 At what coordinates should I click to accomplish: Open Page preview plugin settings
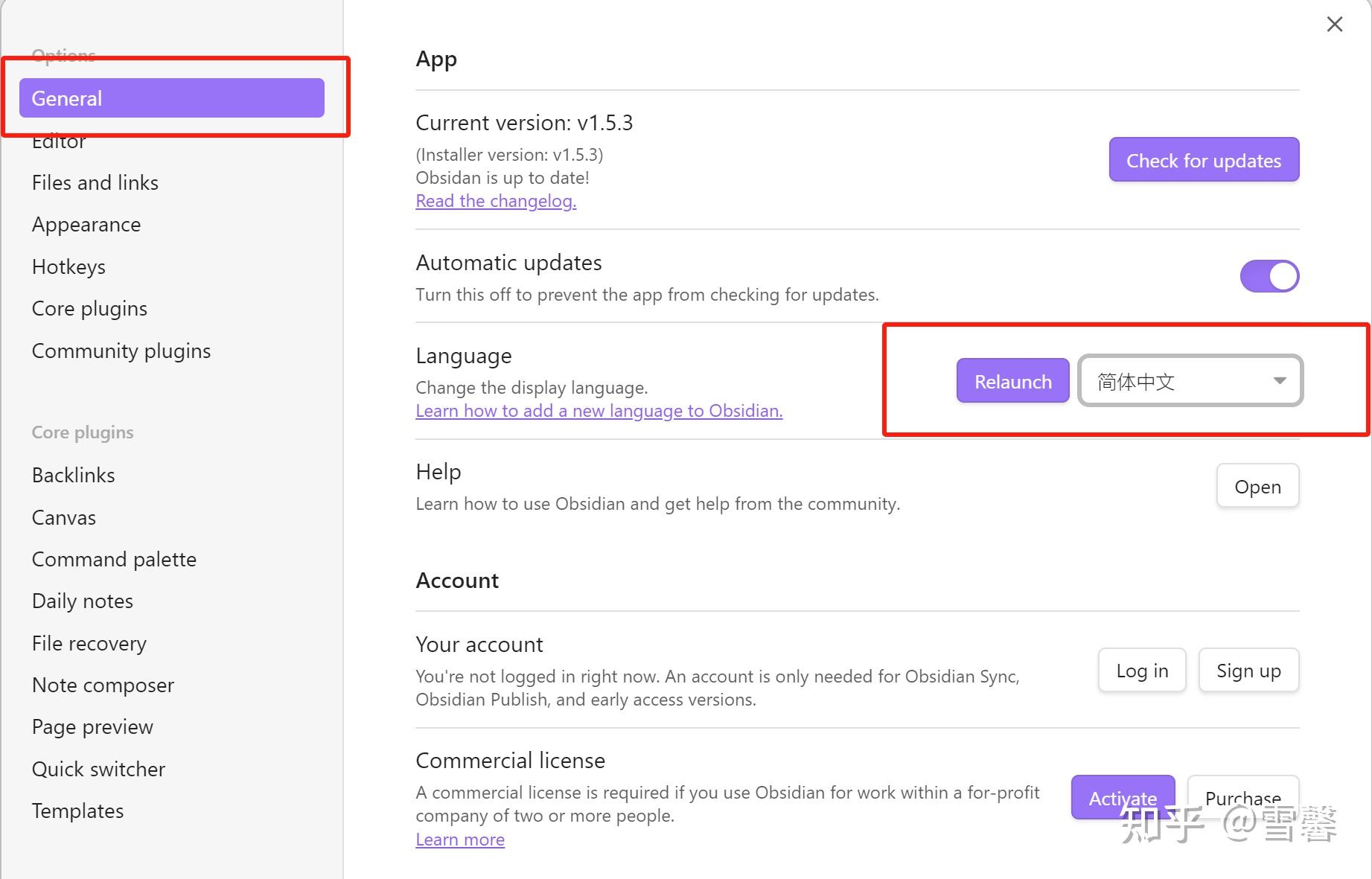click(x=92, y=727)
